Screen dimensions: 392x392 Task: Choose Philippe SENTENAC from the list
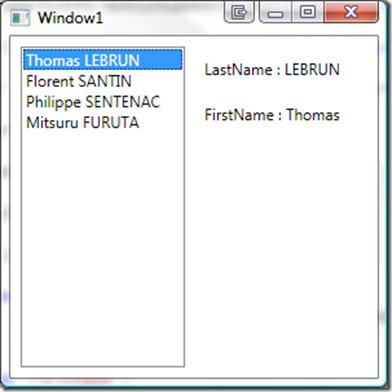click(x=103, y=102)
